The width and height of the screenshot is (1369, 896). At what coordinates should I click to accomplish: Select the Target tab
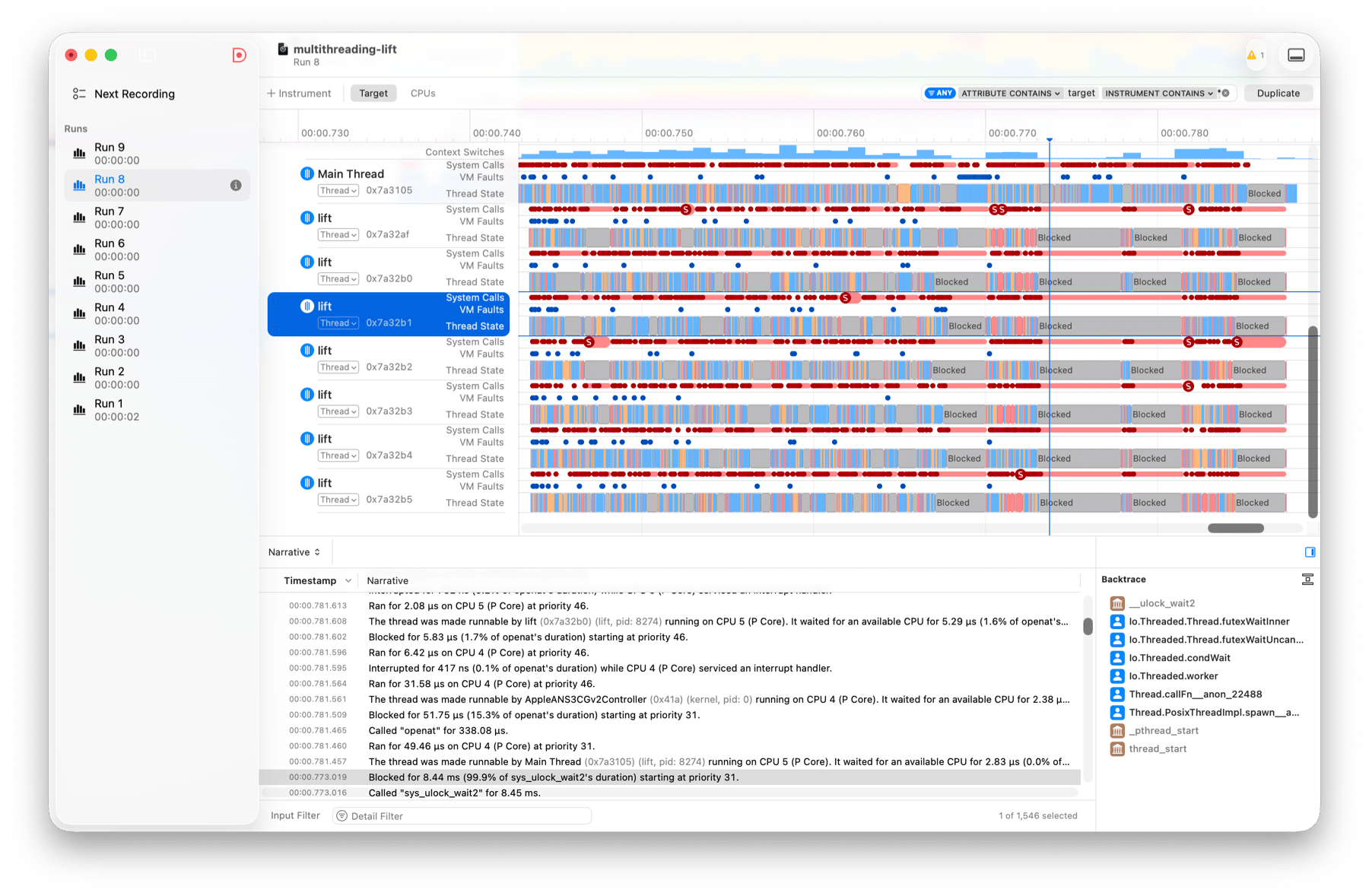373,93
